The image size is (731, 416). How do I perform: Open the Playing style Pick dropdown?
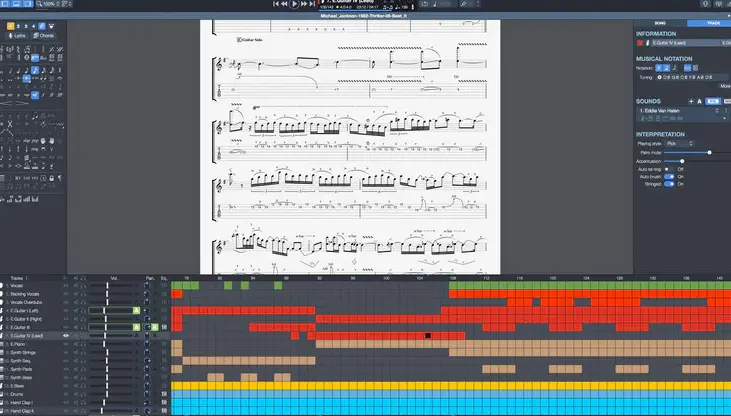[x=680, y=144]
